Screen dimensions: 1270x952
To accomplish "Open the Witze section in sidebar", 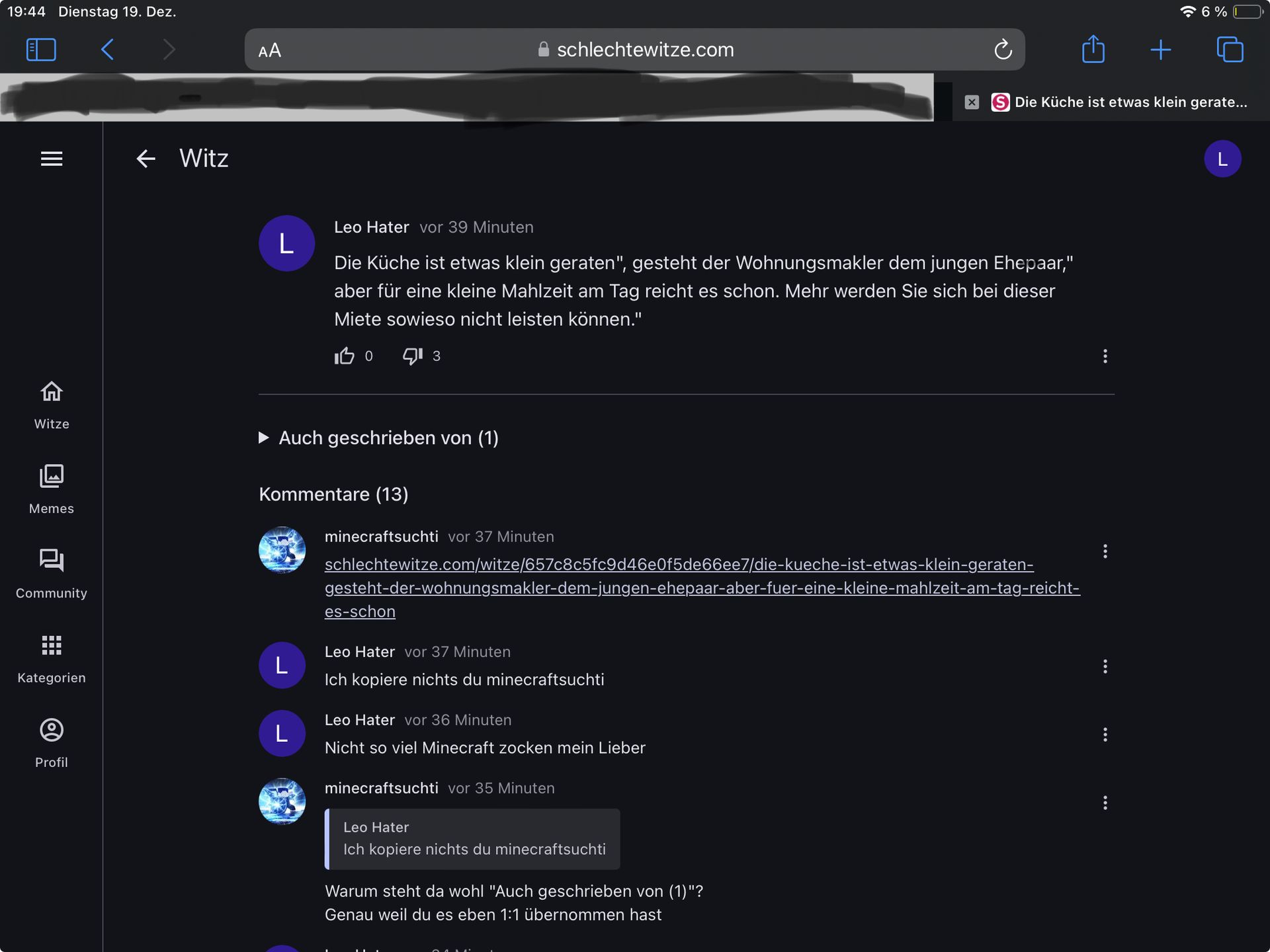I will [x=52, y=405].
